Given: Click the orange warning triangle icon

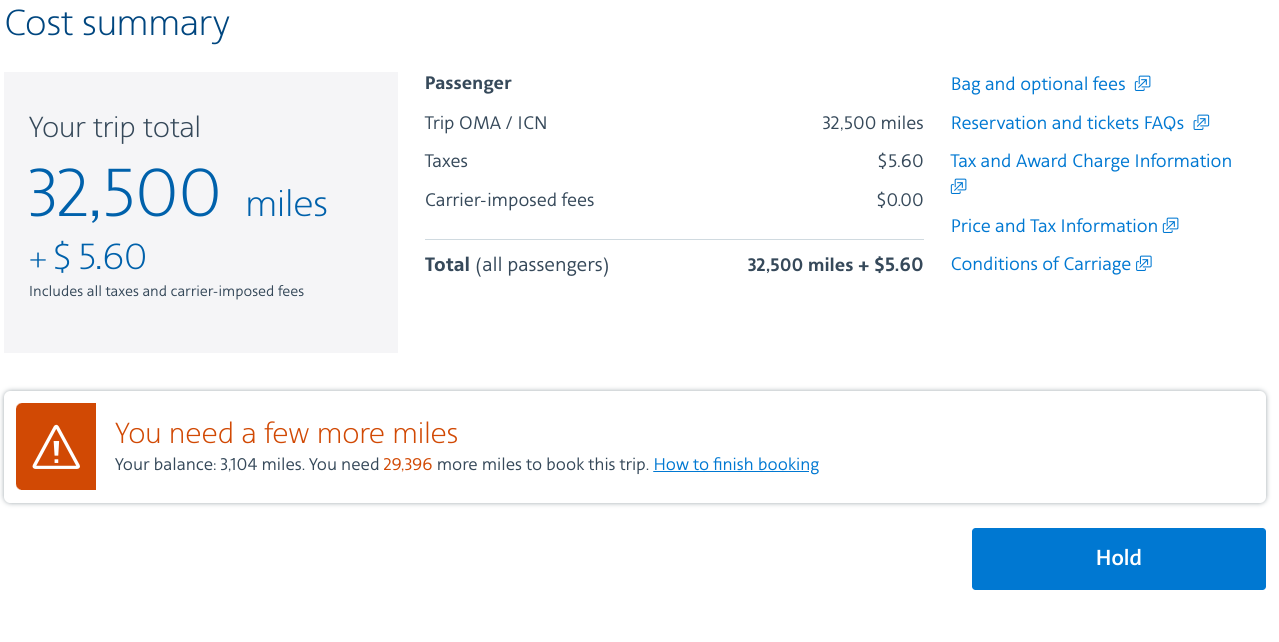Looking at the screenshot, I should [x=56, y=446].
